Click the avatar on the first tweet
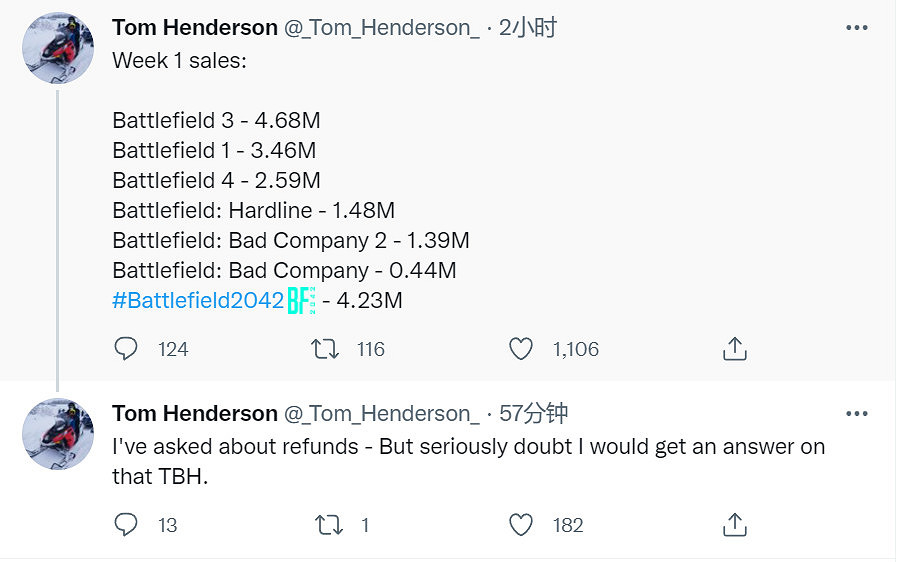The height and width of the screenshot is (562, 908). tap(58, 48)
